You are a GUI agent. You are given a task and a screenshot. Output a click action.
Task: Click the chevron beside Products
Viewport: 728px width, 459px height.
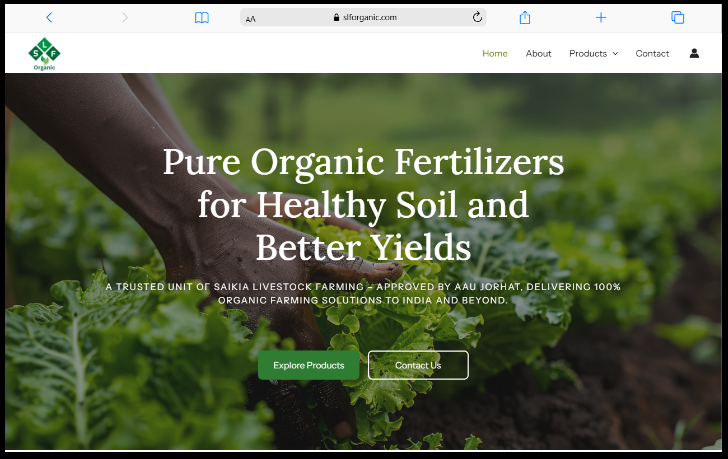point(615,54)
